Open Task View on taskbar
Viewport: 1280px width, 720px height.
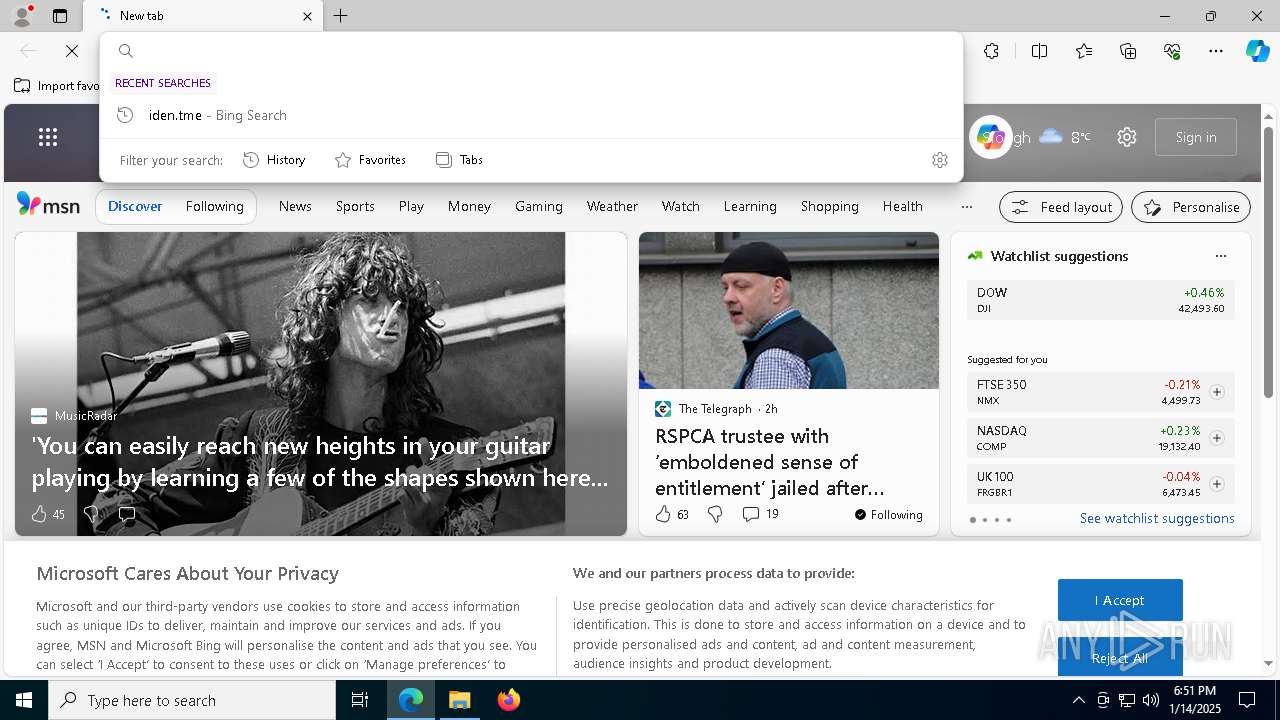(x=360, y=700)
